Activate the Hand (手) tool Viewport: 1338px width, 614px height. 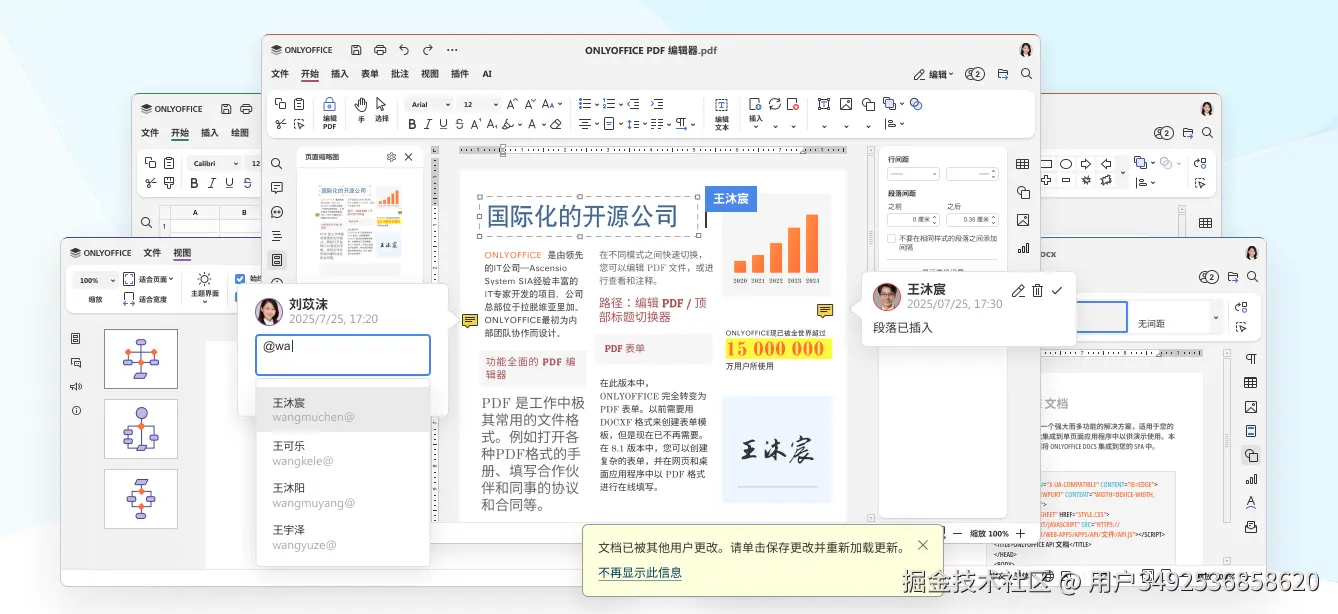tap(361, 110)
